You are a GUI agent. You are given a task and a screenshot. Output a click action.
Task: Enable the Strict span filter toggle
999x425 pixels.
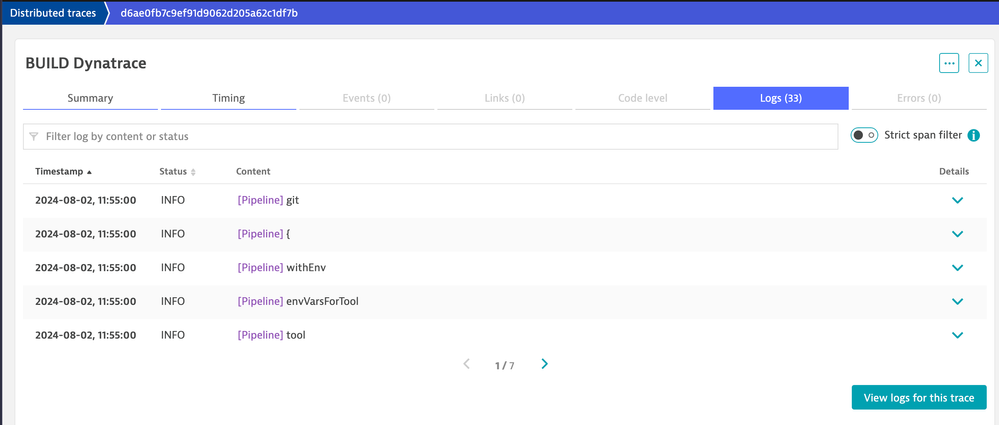pos(864,136)
